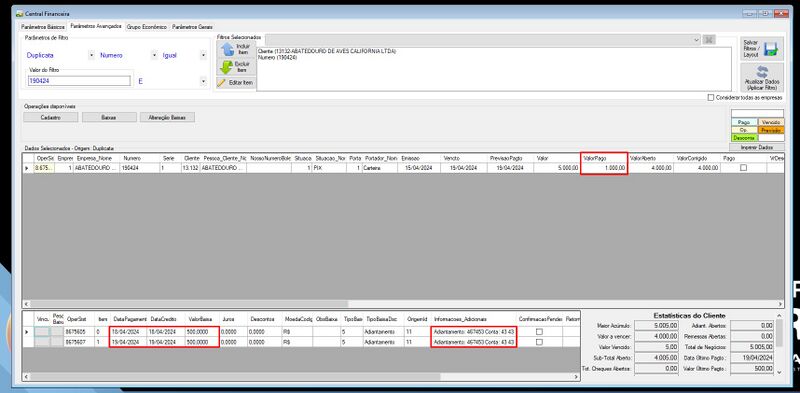Open the E logical connector dropdown

(203, 81)
